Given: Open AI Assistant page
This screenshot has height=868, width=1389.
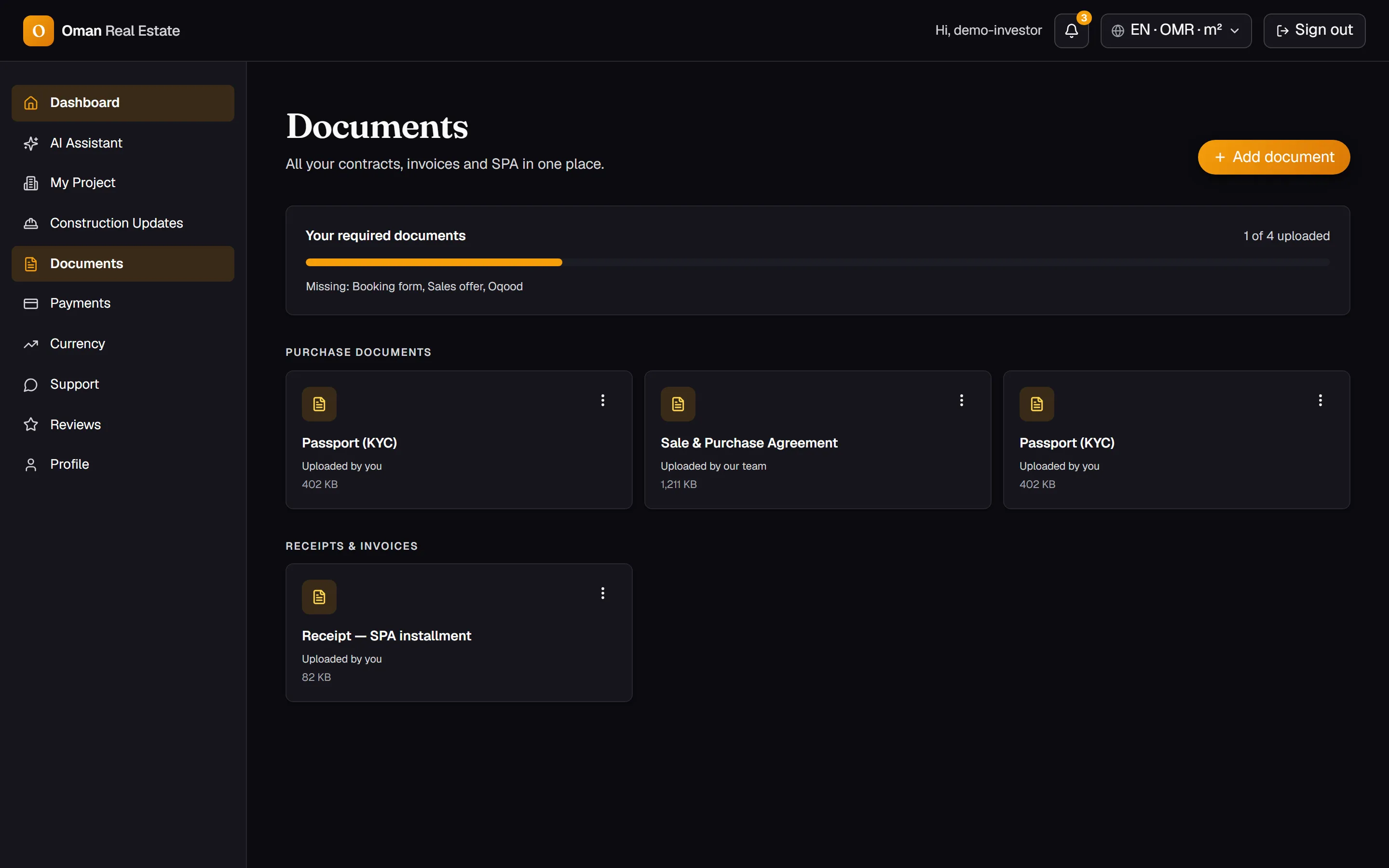Looking at the screenshot, I should 123,143.
